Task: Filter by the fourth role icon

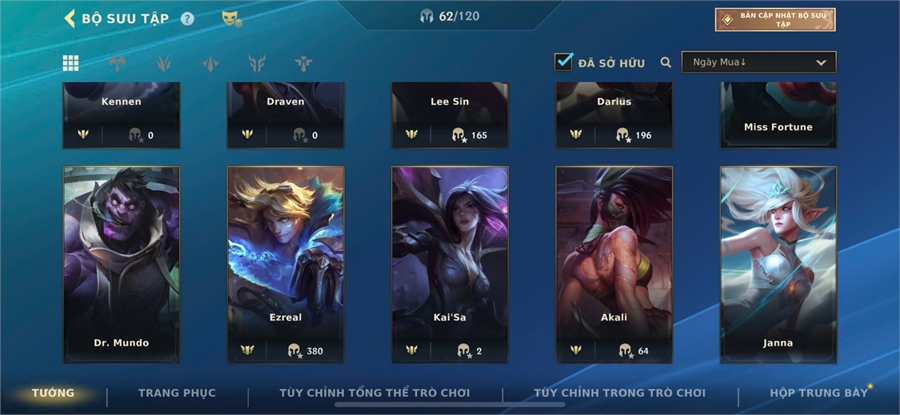Action: [257, 63]
